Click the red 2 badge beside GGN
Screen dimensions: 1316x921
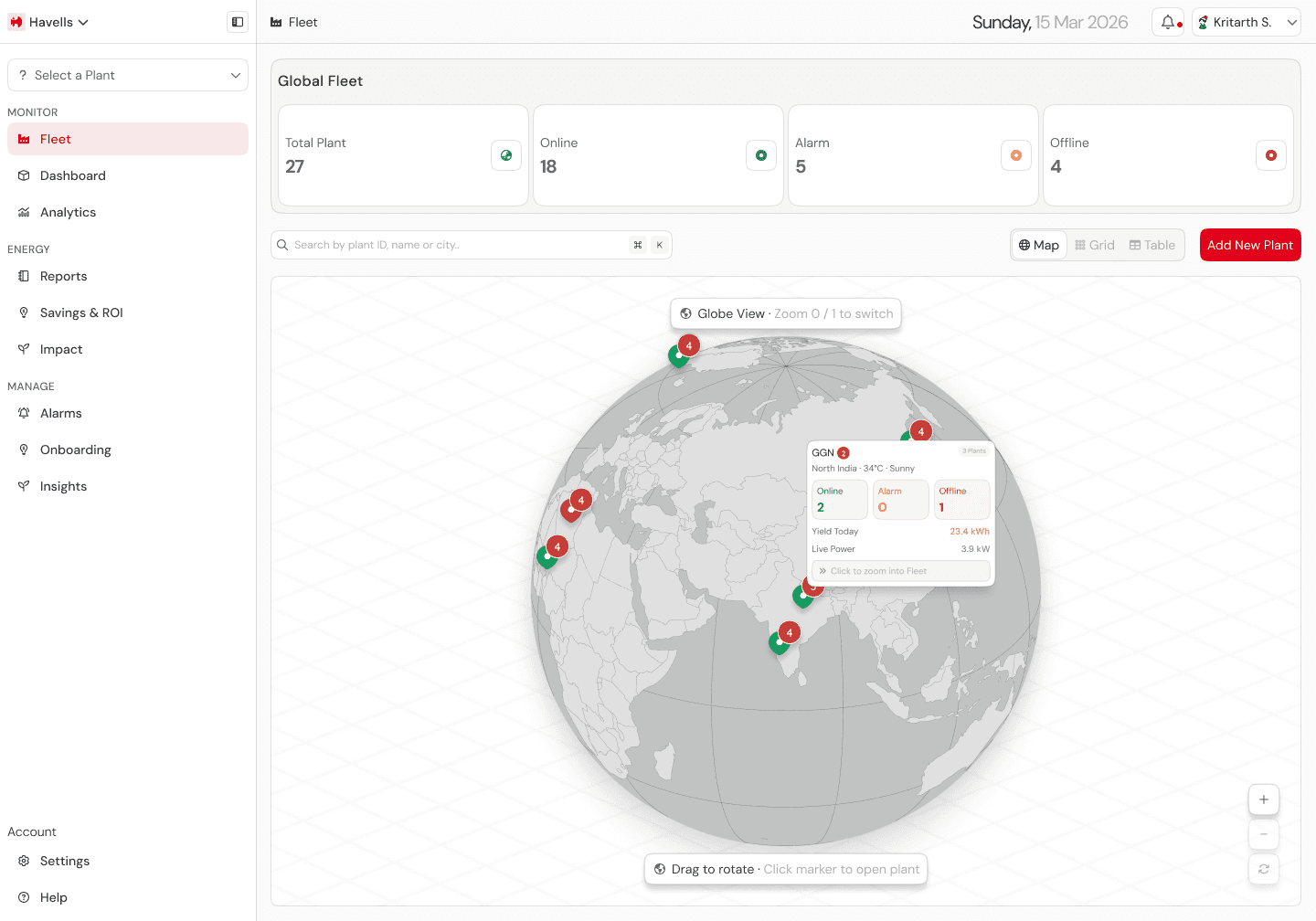[x=844, y=452]
